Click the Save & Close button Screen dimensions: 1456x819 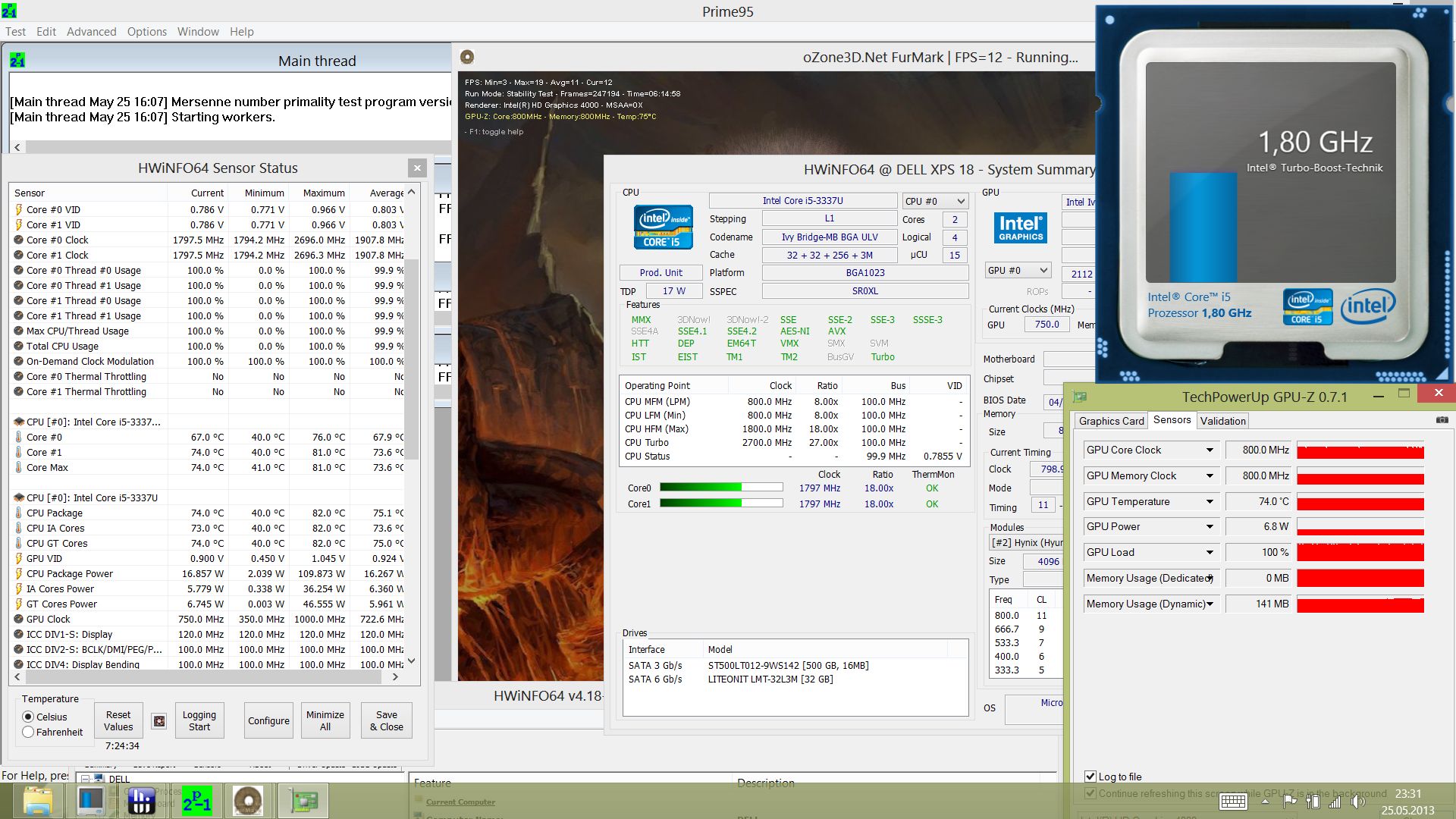387,720
